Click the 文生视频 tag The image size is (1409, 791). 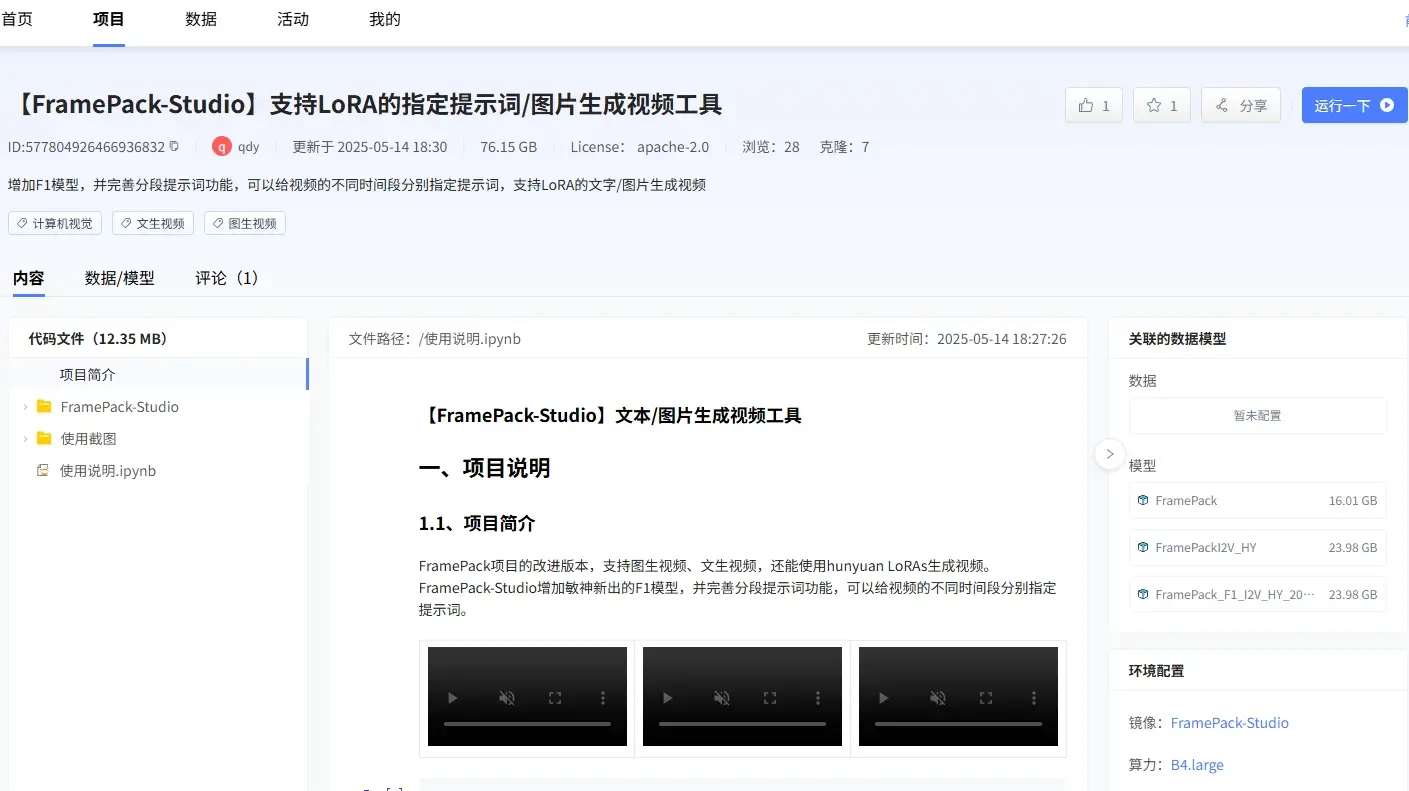[153, 223]
